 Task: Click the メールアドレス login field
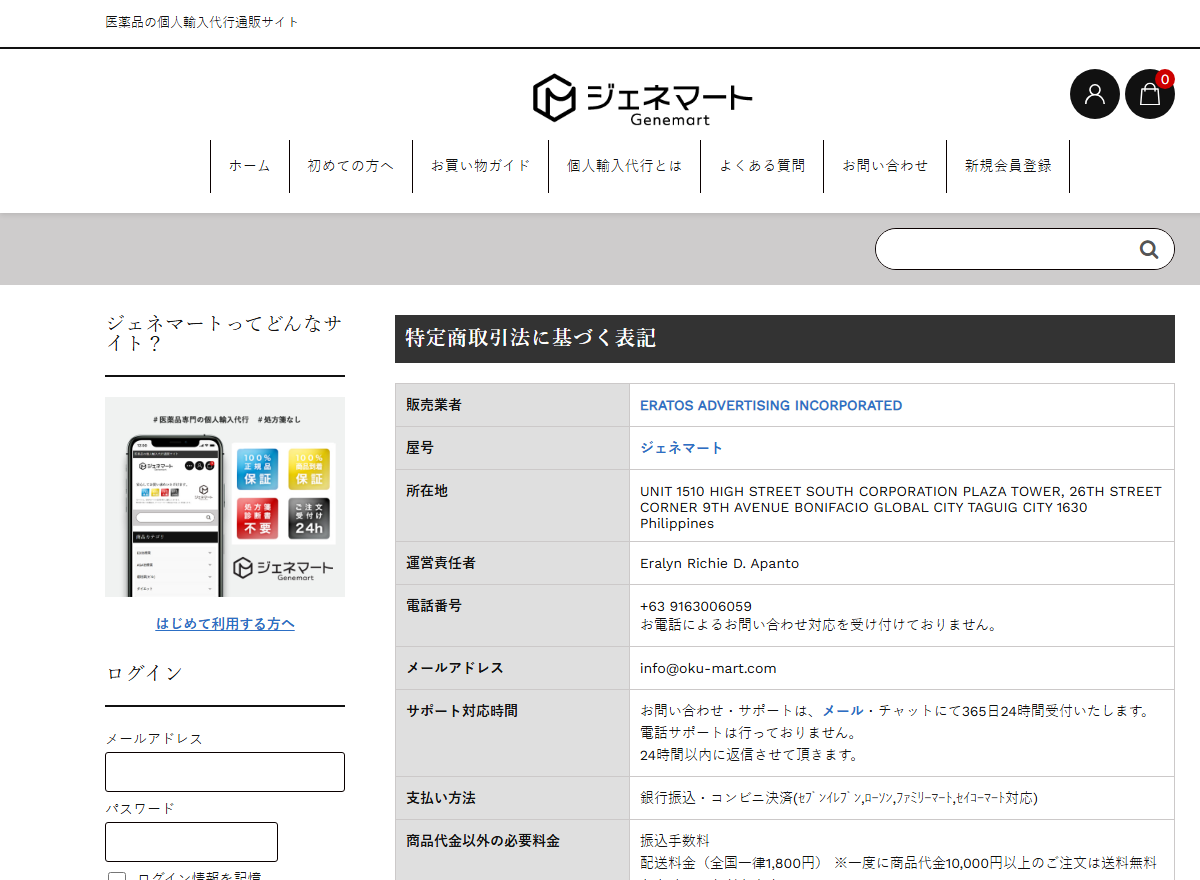click(x=225, y=772)
